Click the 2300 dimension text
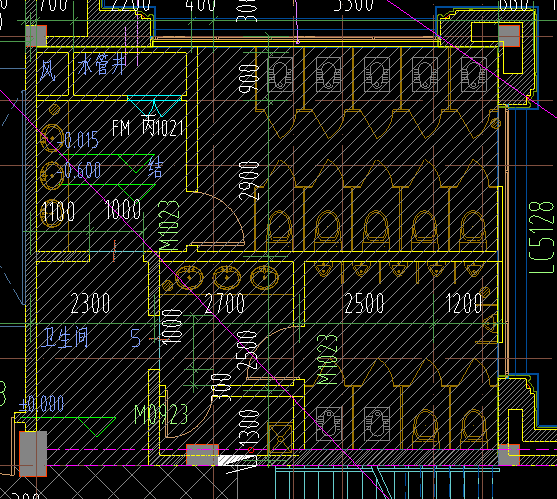The image size is (557, 499). coord(90,303)
